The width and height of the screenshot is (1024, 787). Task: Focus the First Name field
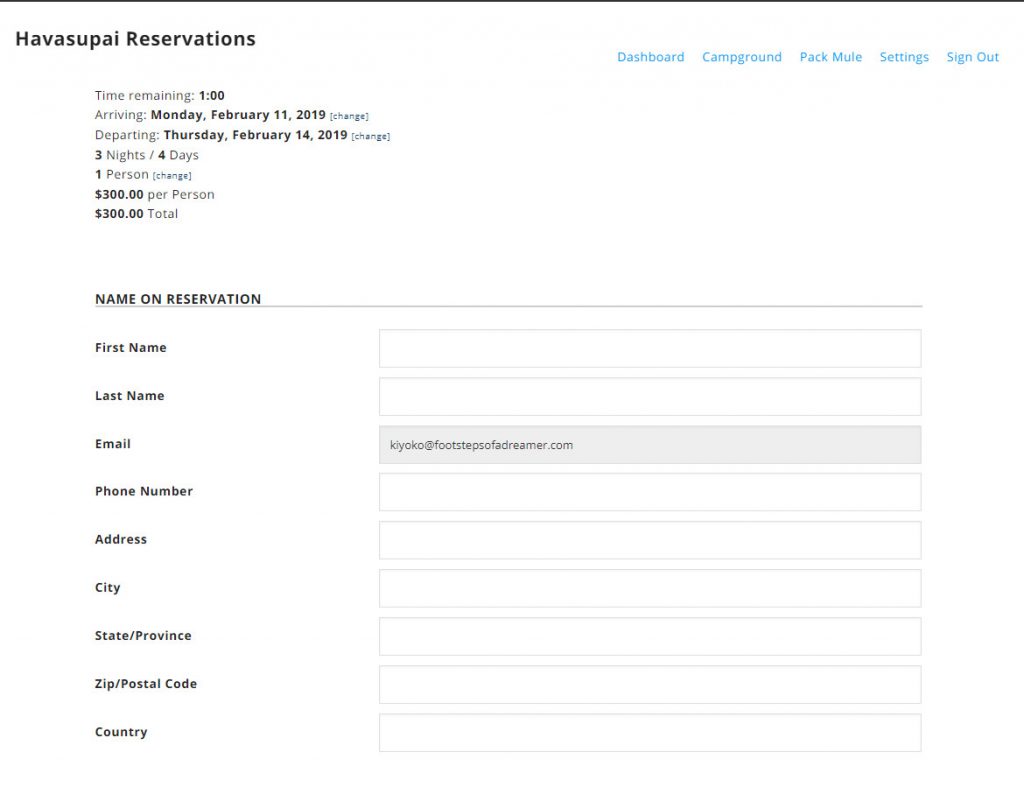pyautogui.click(x=650, y=348)
